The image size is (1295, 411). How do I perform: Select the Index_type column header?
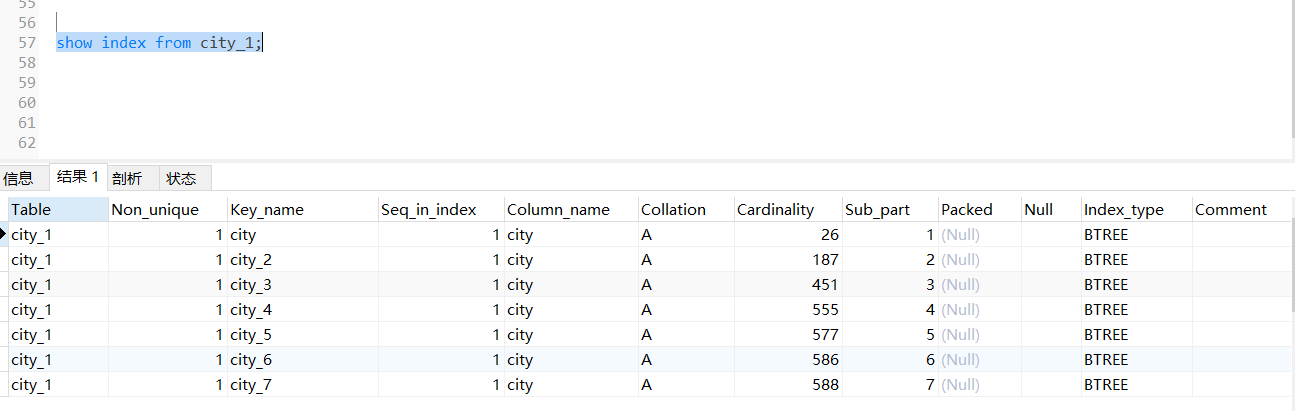tap(1135, 209)
